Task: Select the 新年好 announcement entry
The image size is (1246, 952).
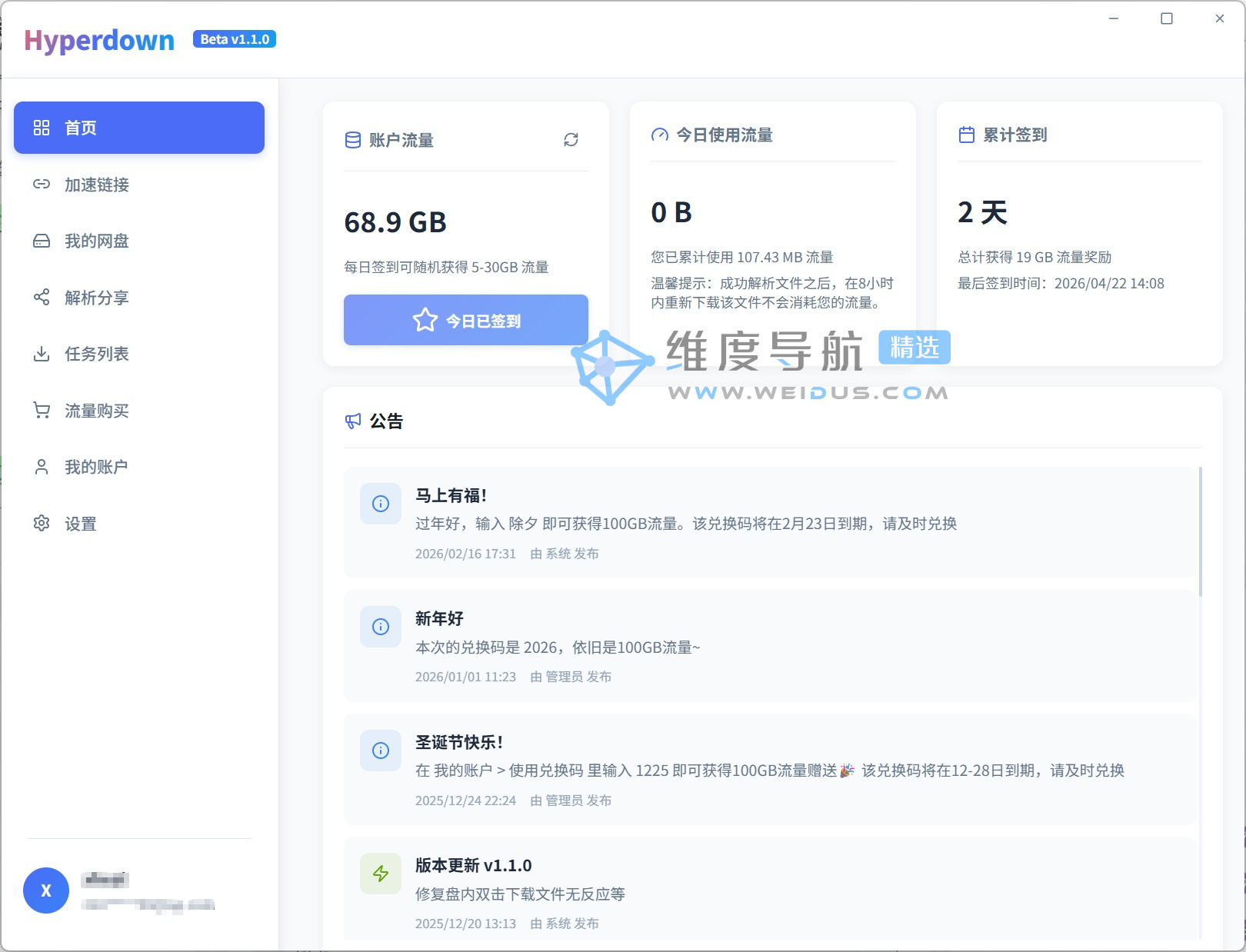Action: click(438, 617)
